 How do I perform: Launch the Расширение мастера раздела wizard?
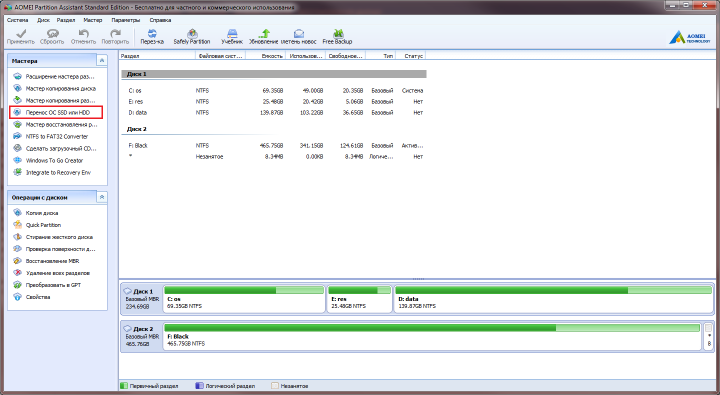55,76
